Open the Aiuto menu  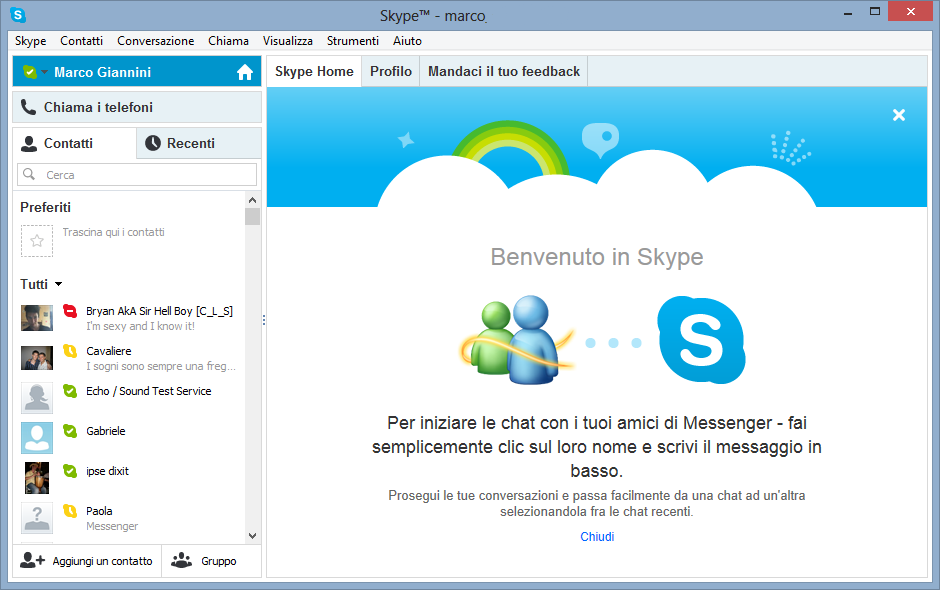click(408, 41)
